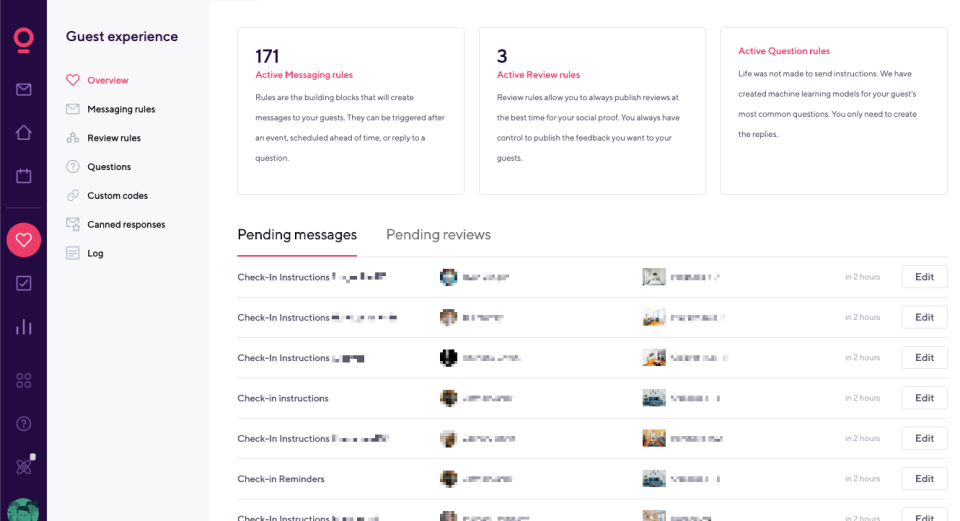Open the inbox mail icon in the left rail

[23, 90]
